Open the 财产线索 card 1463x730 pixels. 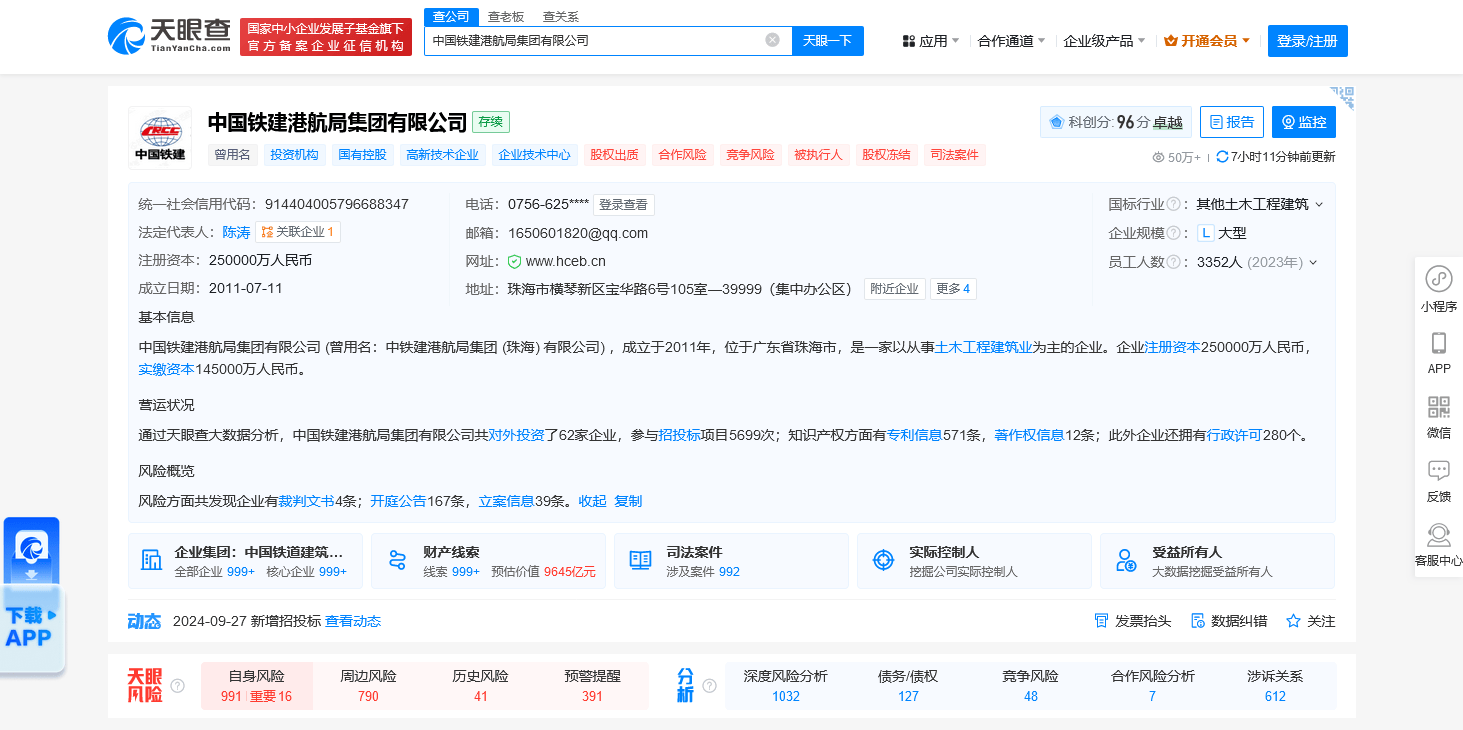(x=488, y=561)
